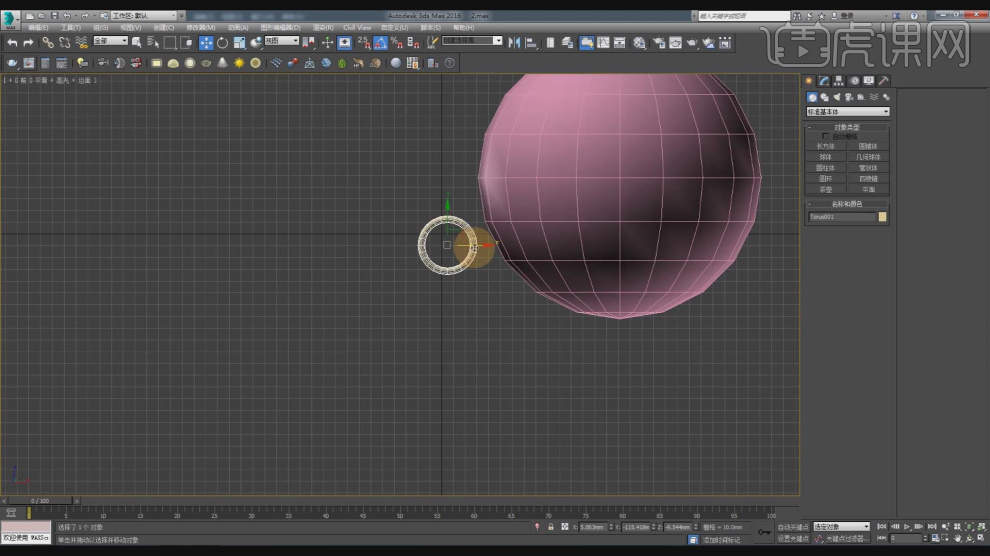The width and height of the screenshot is (990, 556).
Task: Enable the 自动栅格 checkbox
Action: [x=825, y=136]
